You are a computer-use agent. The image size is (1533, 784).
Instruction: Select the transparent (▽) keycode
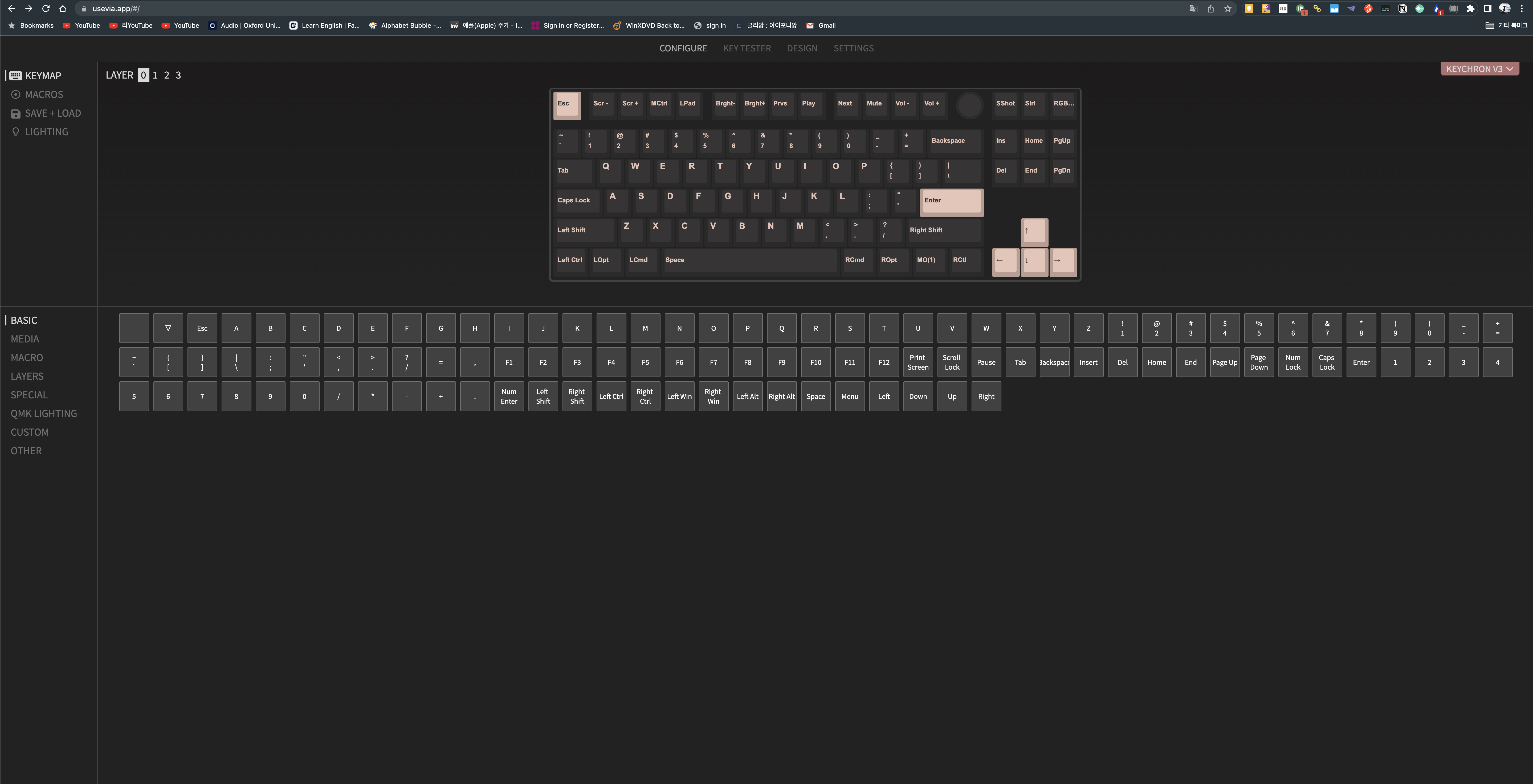[x=168, y=328]
